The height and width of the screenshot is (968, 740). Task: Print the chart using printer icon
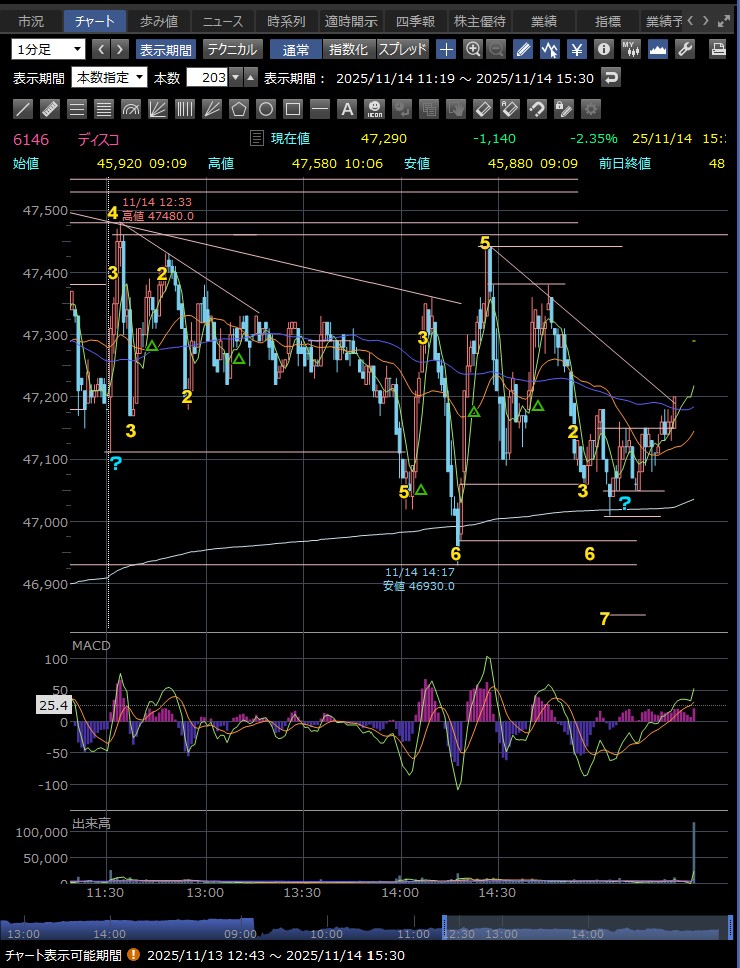pos(718,49)
